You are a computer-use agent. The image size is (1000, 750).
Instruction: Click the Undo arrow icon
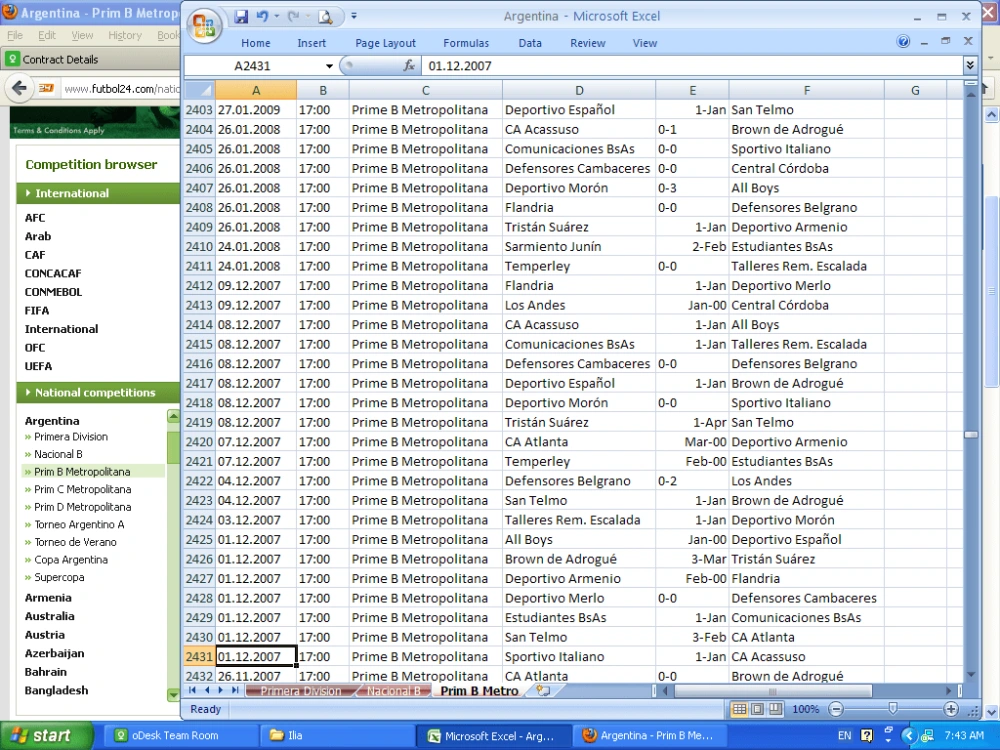262,17
